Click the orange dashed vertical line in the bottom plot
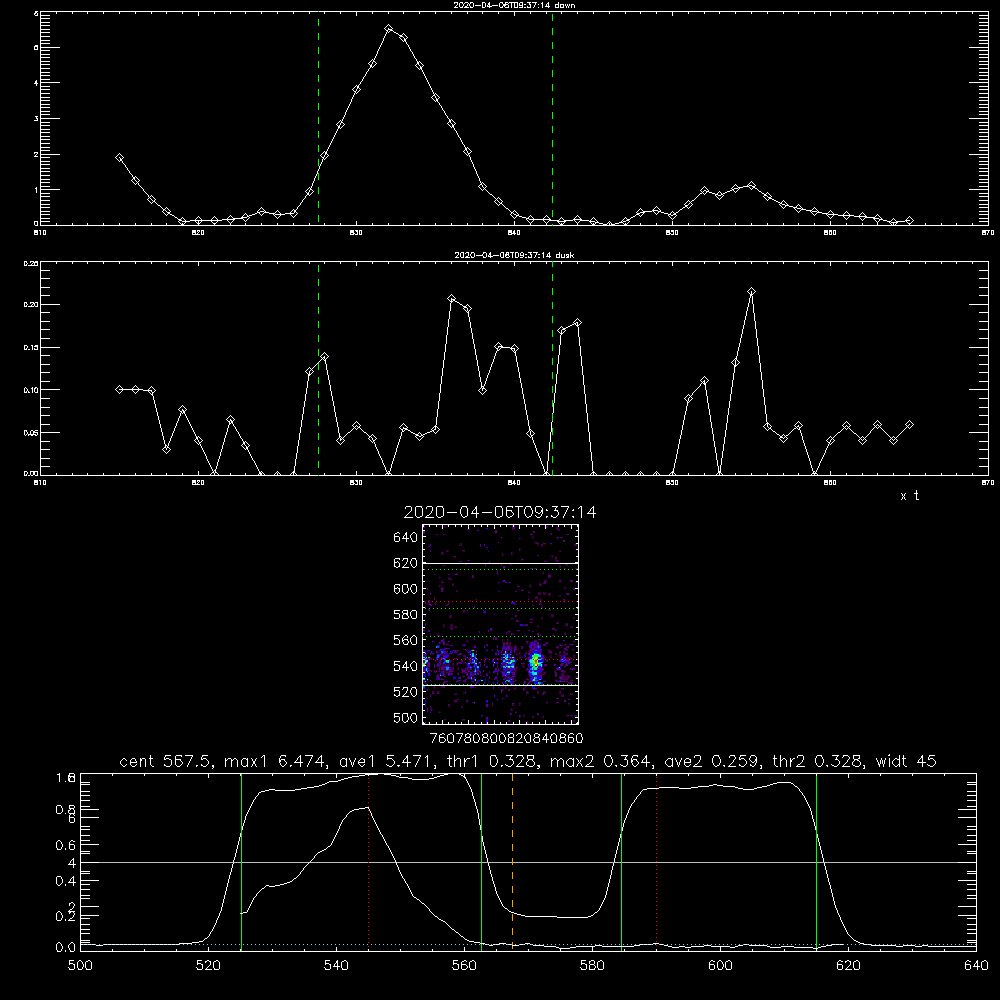 (513, 862)
